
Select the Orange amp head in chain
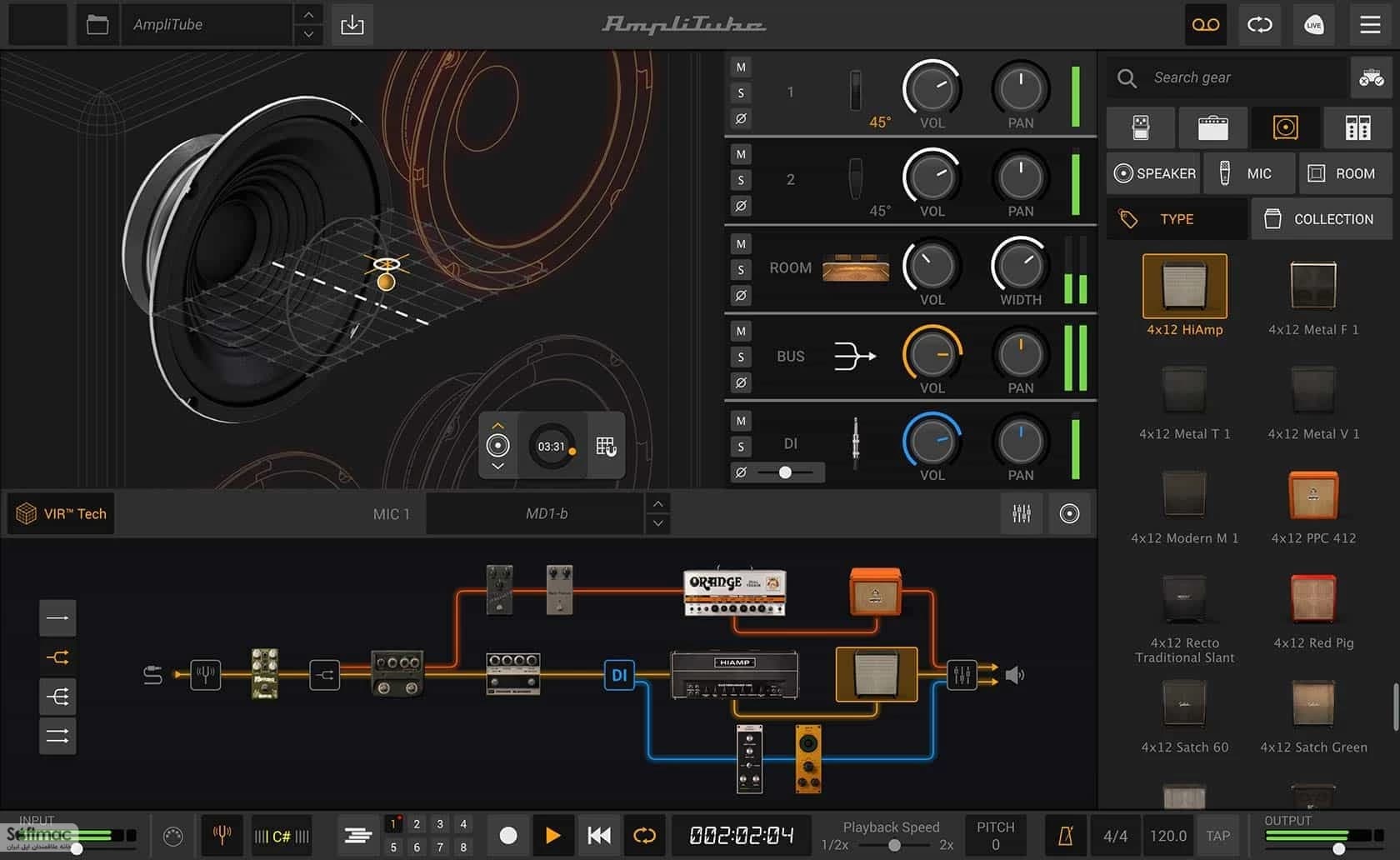[735, 593]
